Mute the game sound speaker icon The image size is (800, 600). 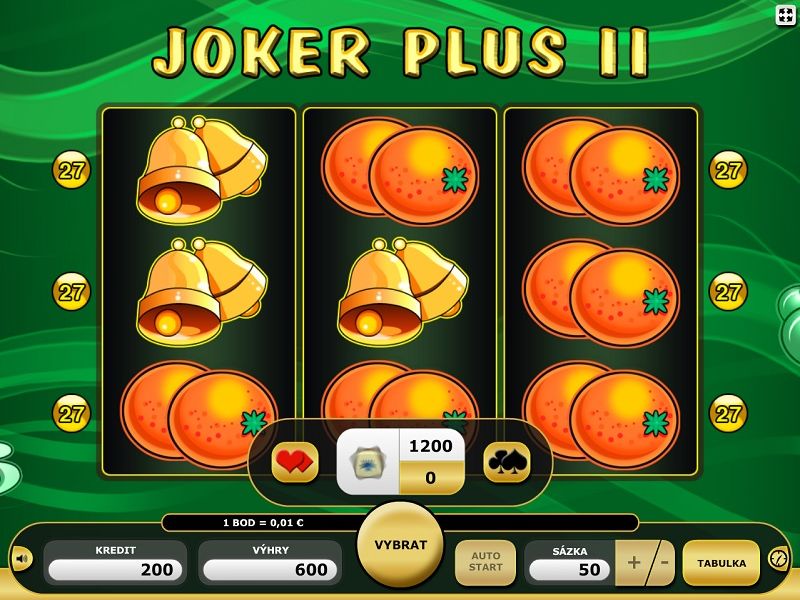[x=22, y=559]
